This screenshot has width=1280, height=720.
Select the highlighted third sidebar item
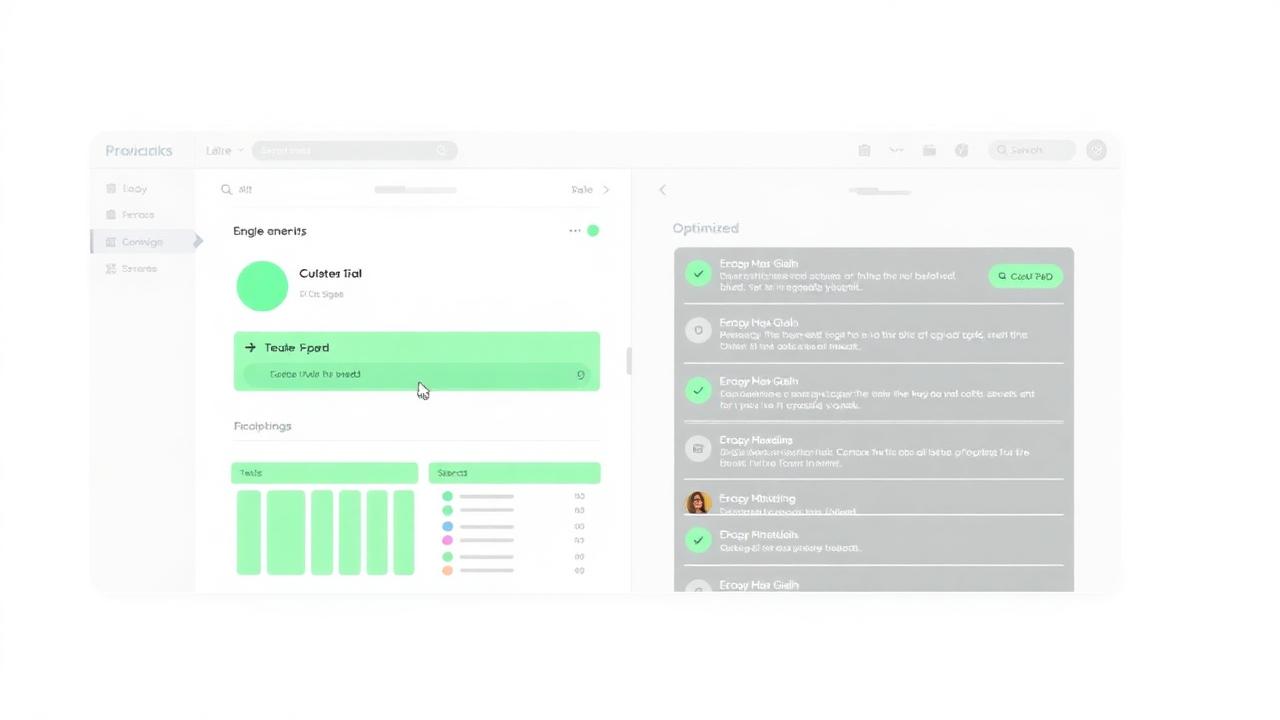click(x=142, y=241)
